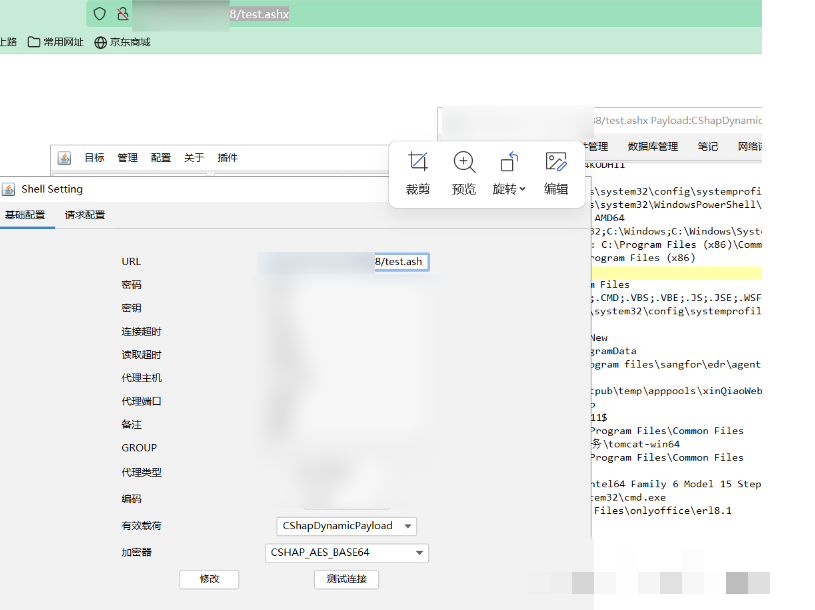
Task: Click the 代理类型 label
Action: [x=141, y=472]
